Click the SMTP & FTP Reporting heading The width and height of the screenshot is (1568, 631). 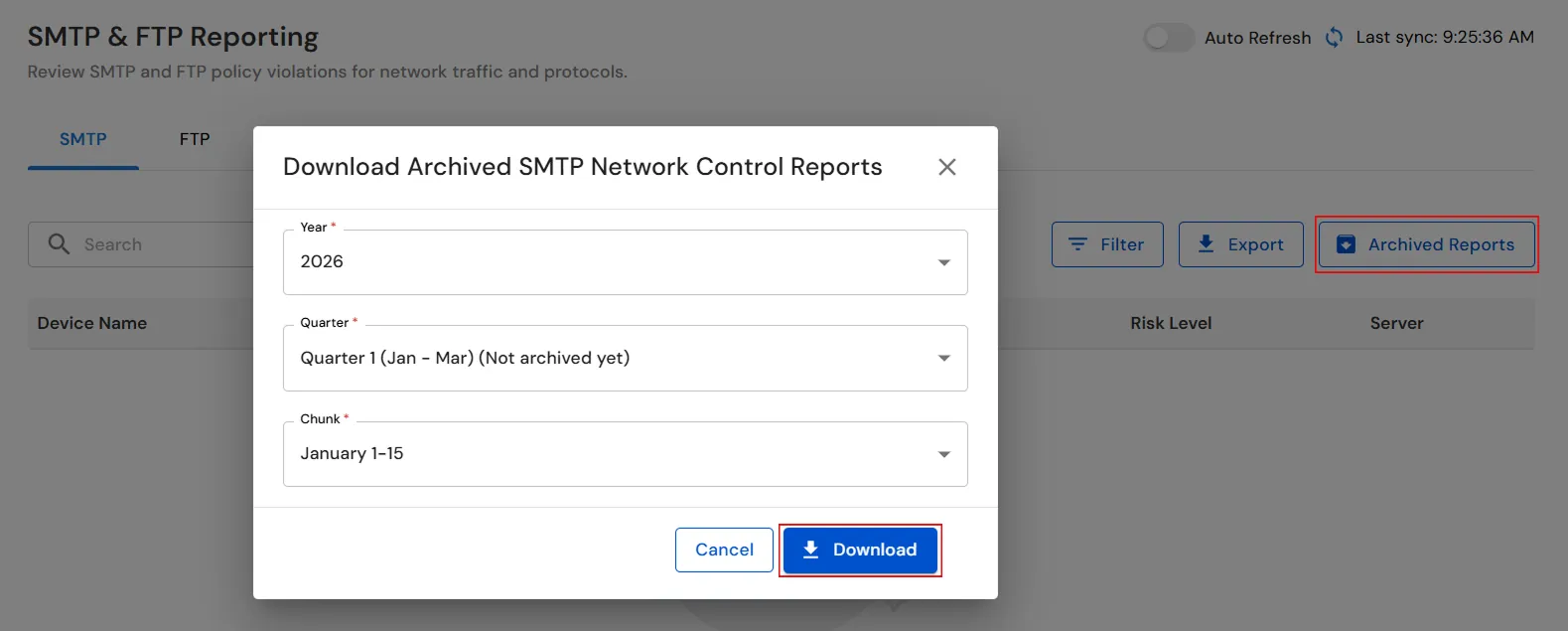tap(173, 37)
